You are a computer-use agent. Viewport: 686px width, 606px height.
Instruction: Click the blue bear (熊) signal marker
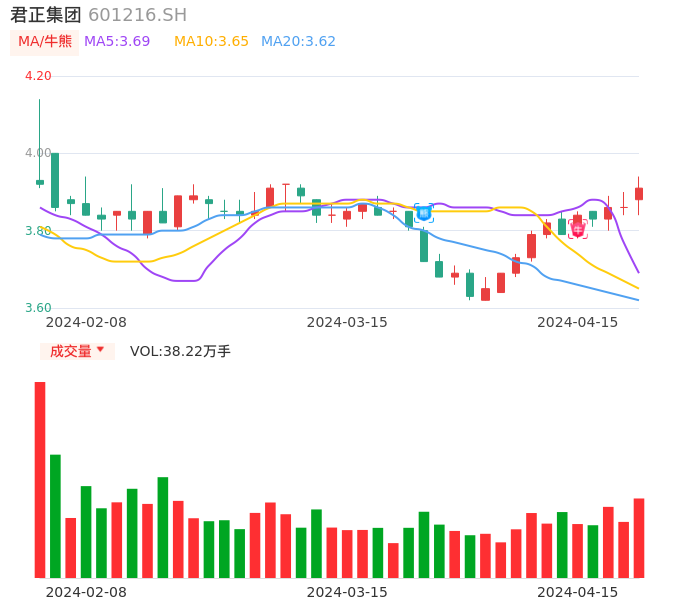(x=423, y=212)
